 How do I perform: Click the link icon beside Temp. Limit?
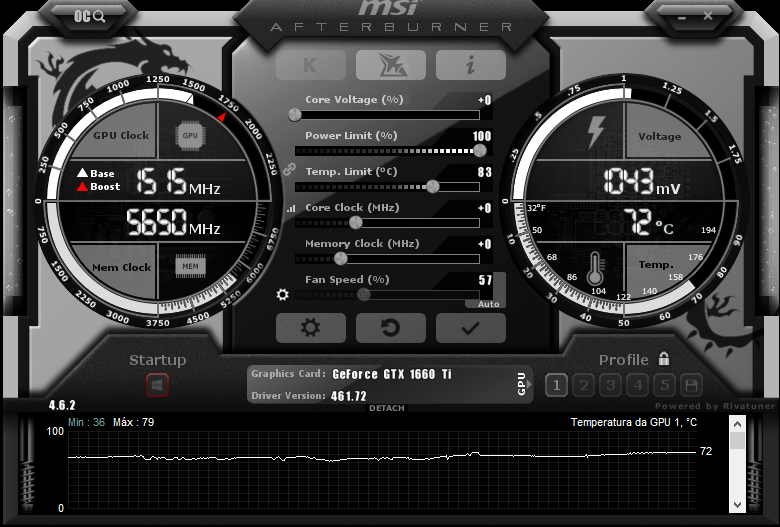point(290,170)
